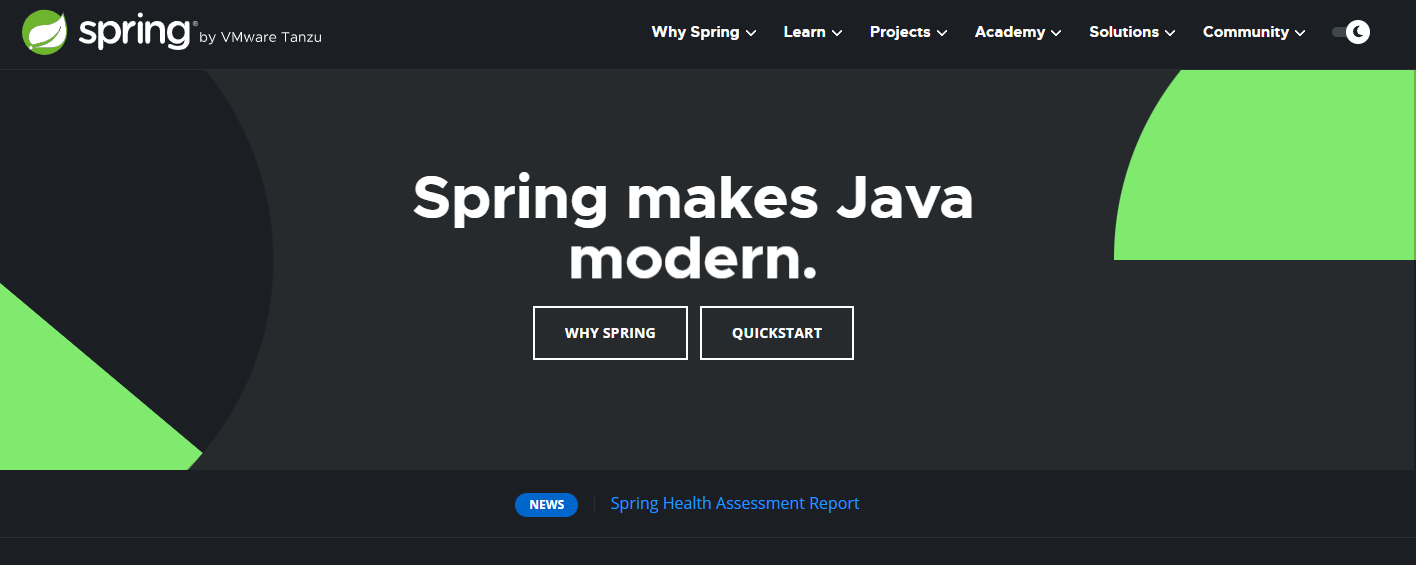Open the Projects navigation menu
This screenshot has width=1416, height=565.
click(x=908, y=32)
